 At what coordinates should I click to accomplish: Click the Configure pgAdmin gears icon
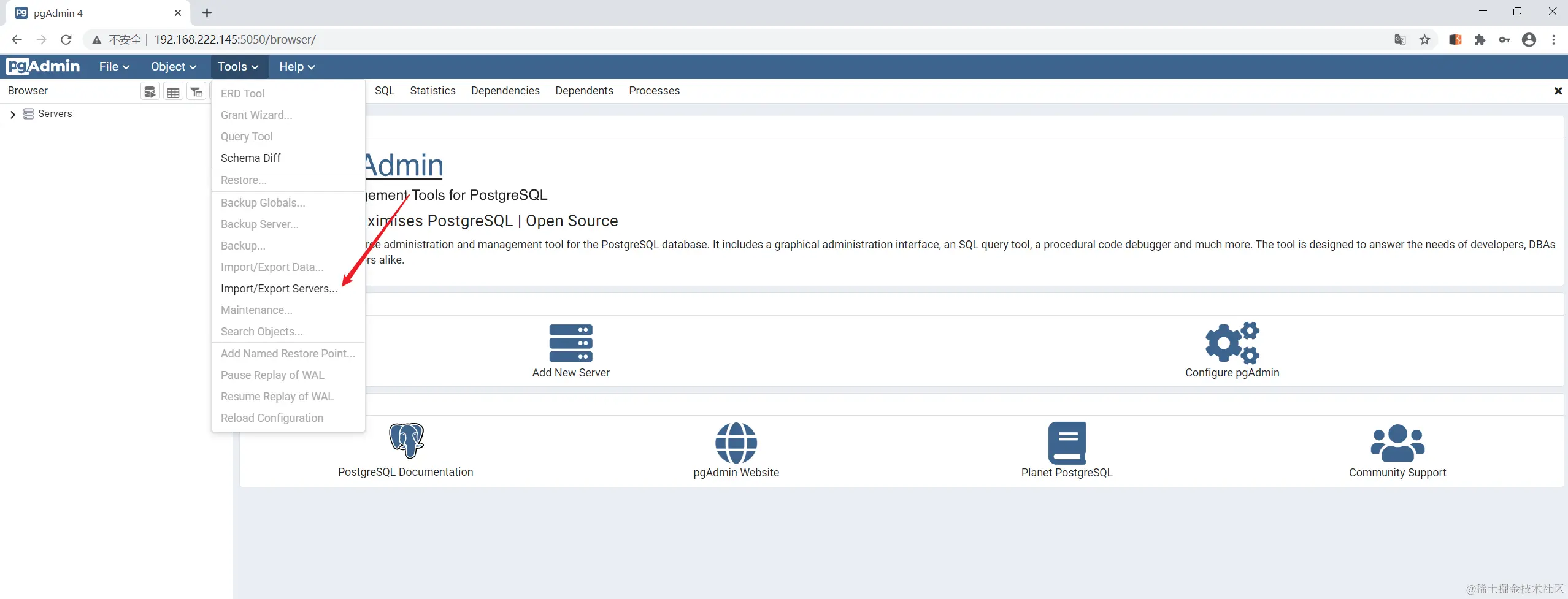click(x=1232, y=343)
